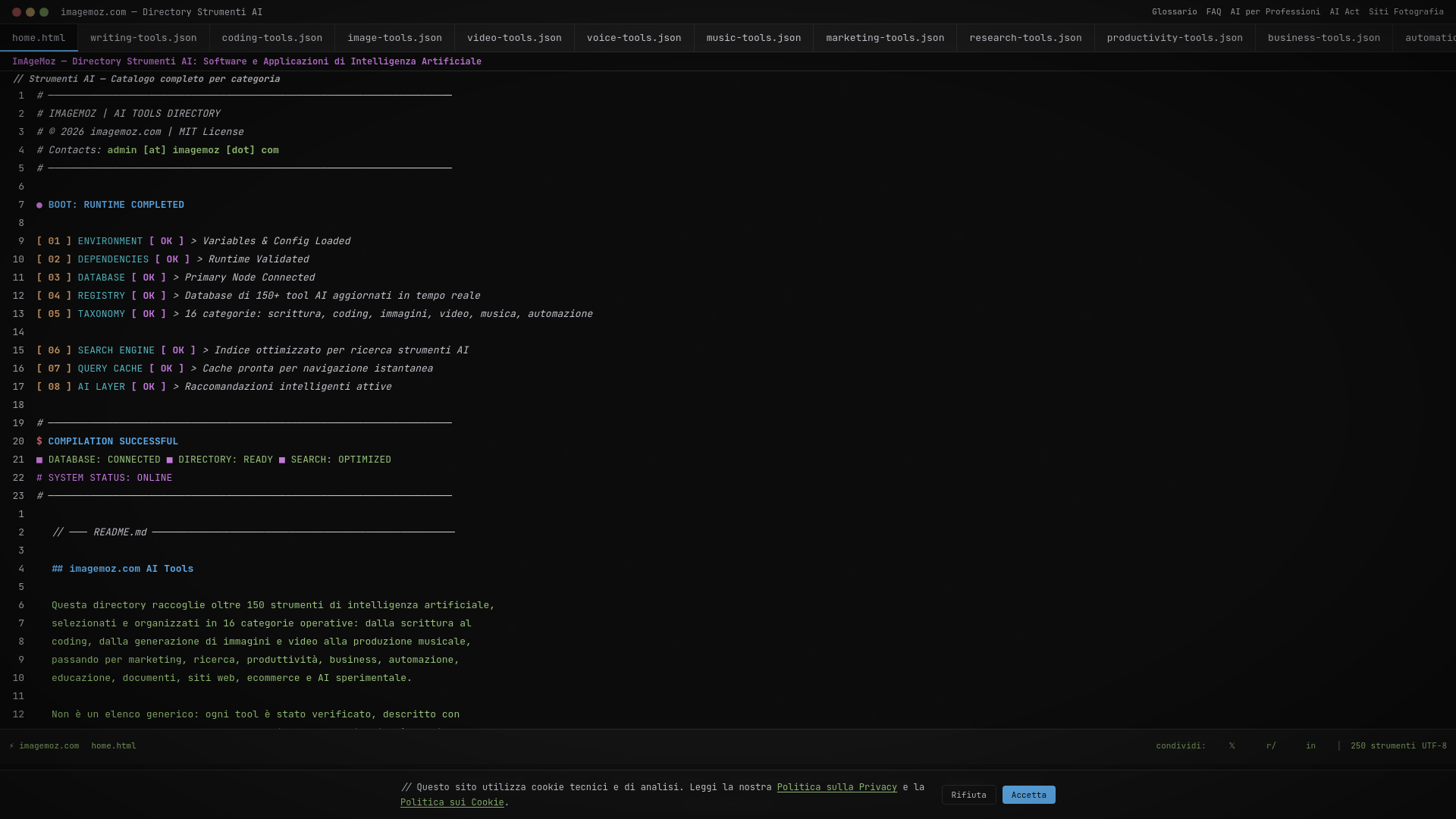This screenshot has height=819, width=1456.
Task: Open the productivity-tools.json tab
Action: (1175, 38)
